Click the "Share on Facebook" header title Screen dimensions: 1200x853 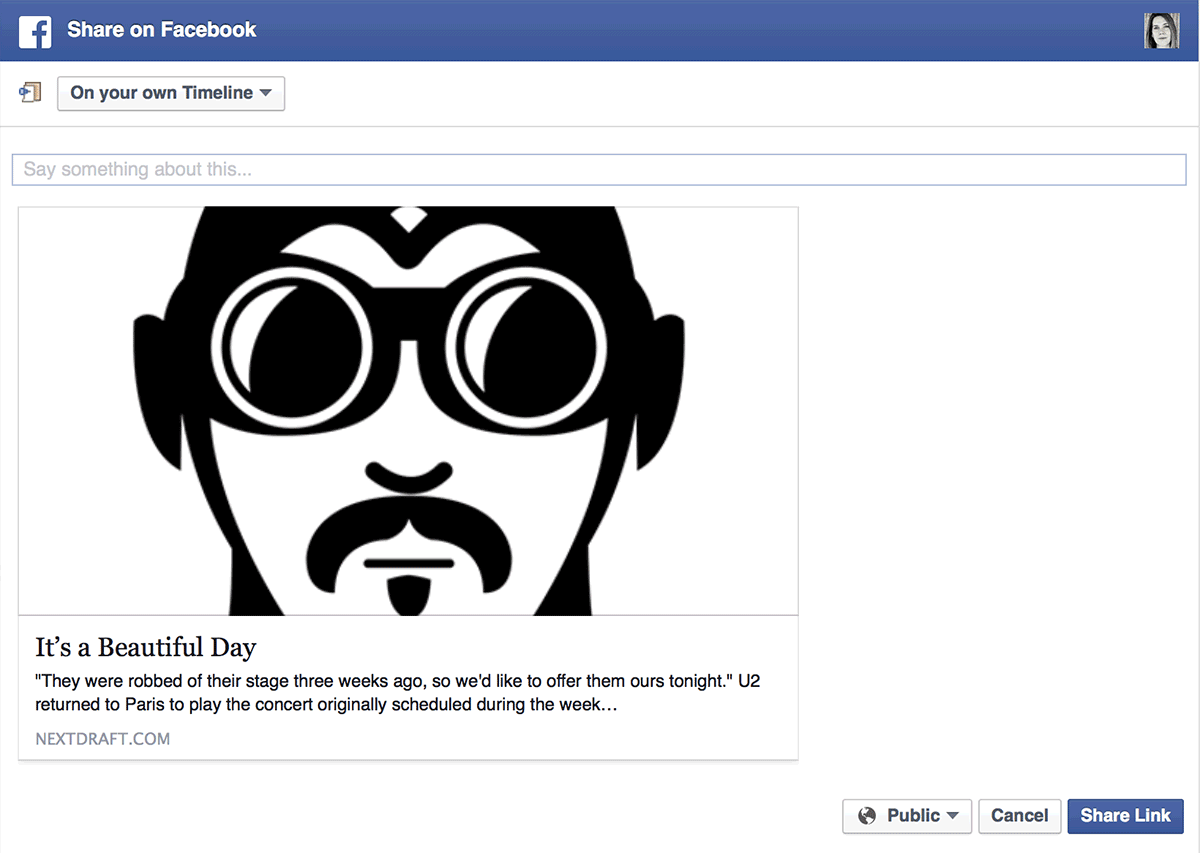pyautogui.click(x=162, y=30)
